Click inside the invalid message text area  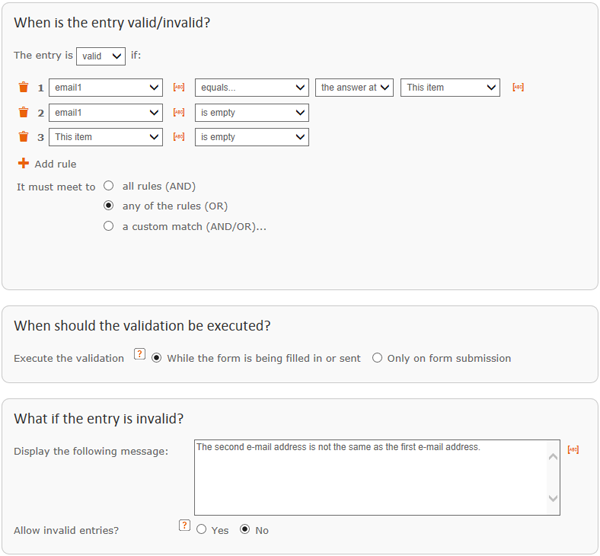click(371, 478)
